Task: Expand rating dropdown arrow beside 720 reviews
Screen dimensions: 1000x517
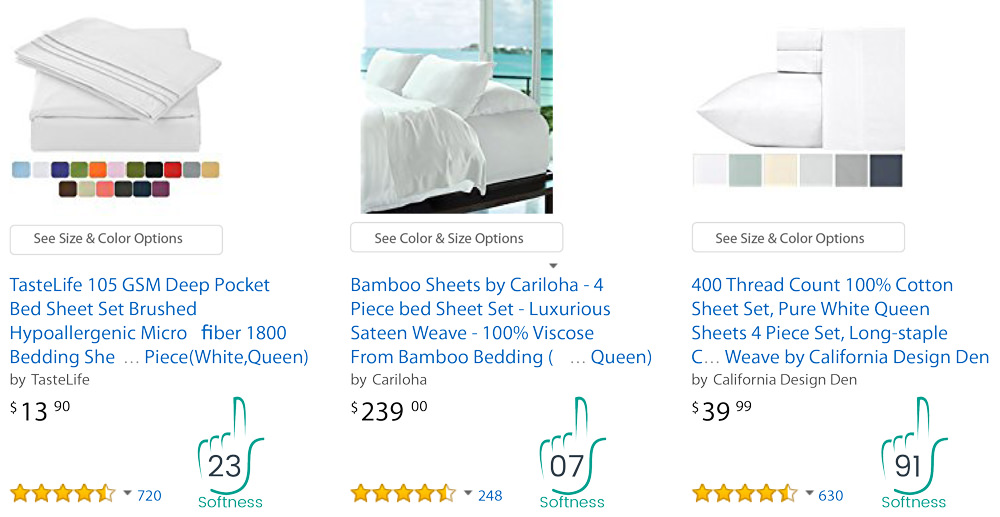Action: pyautogui.click(x=127, y=493)
